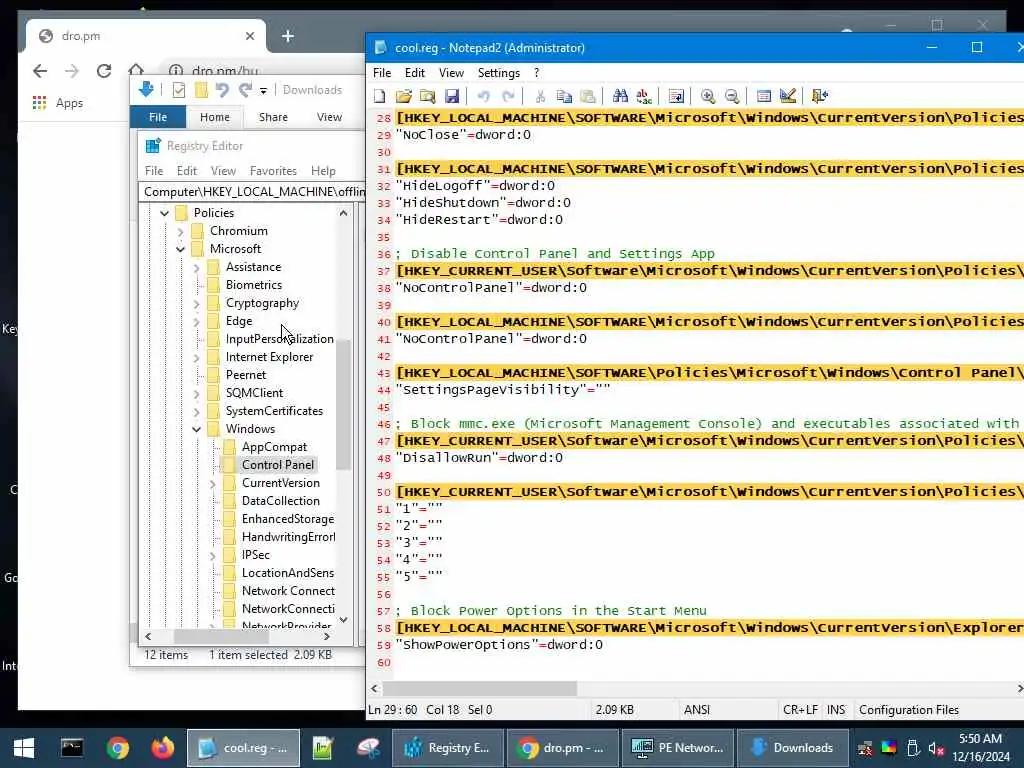Click Redo arrow in Notepad2 toolbar
Image resolution: width=1024 pixels, height=768 pixels.
[x=508, y=97]
